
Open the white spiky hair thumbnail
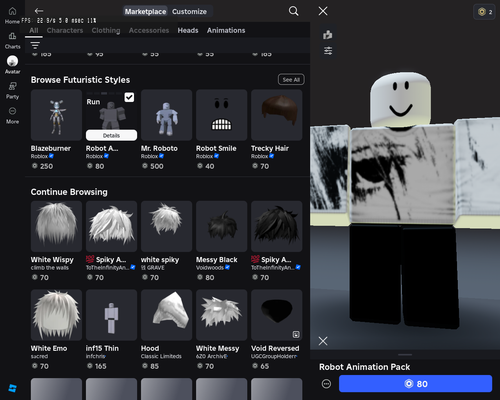[x=166, y=226]
